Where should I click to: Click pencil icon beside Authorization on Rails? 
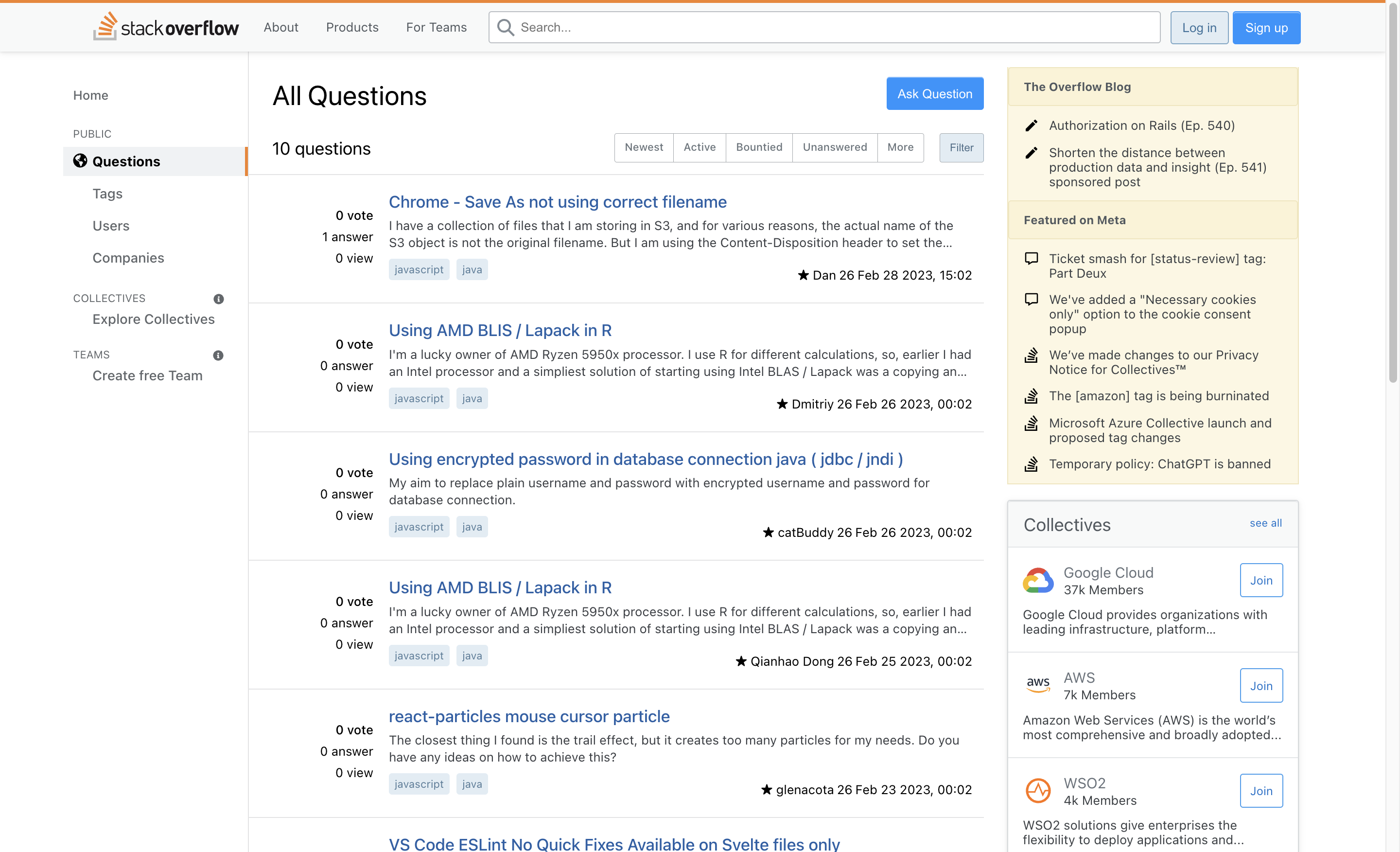(1031, 125)
